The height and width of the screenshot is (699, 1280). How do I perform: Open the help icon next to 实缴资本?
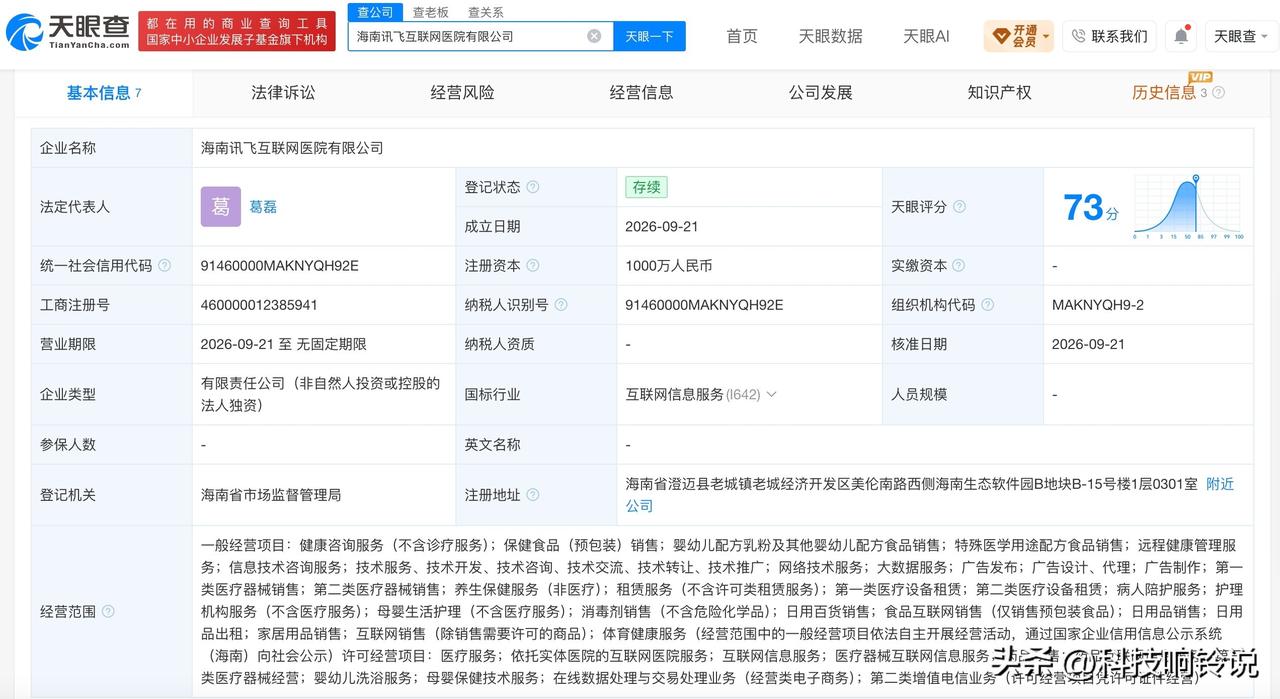[x=959, y=265]
